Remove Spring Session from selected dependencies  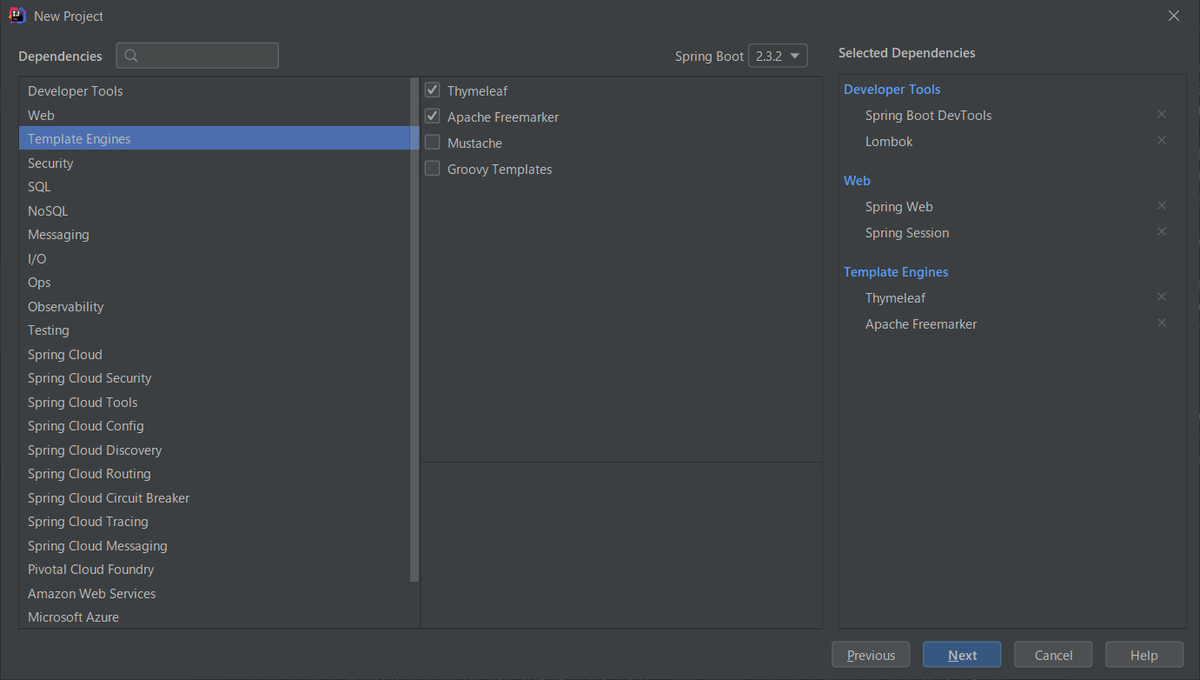point(1161,232)
